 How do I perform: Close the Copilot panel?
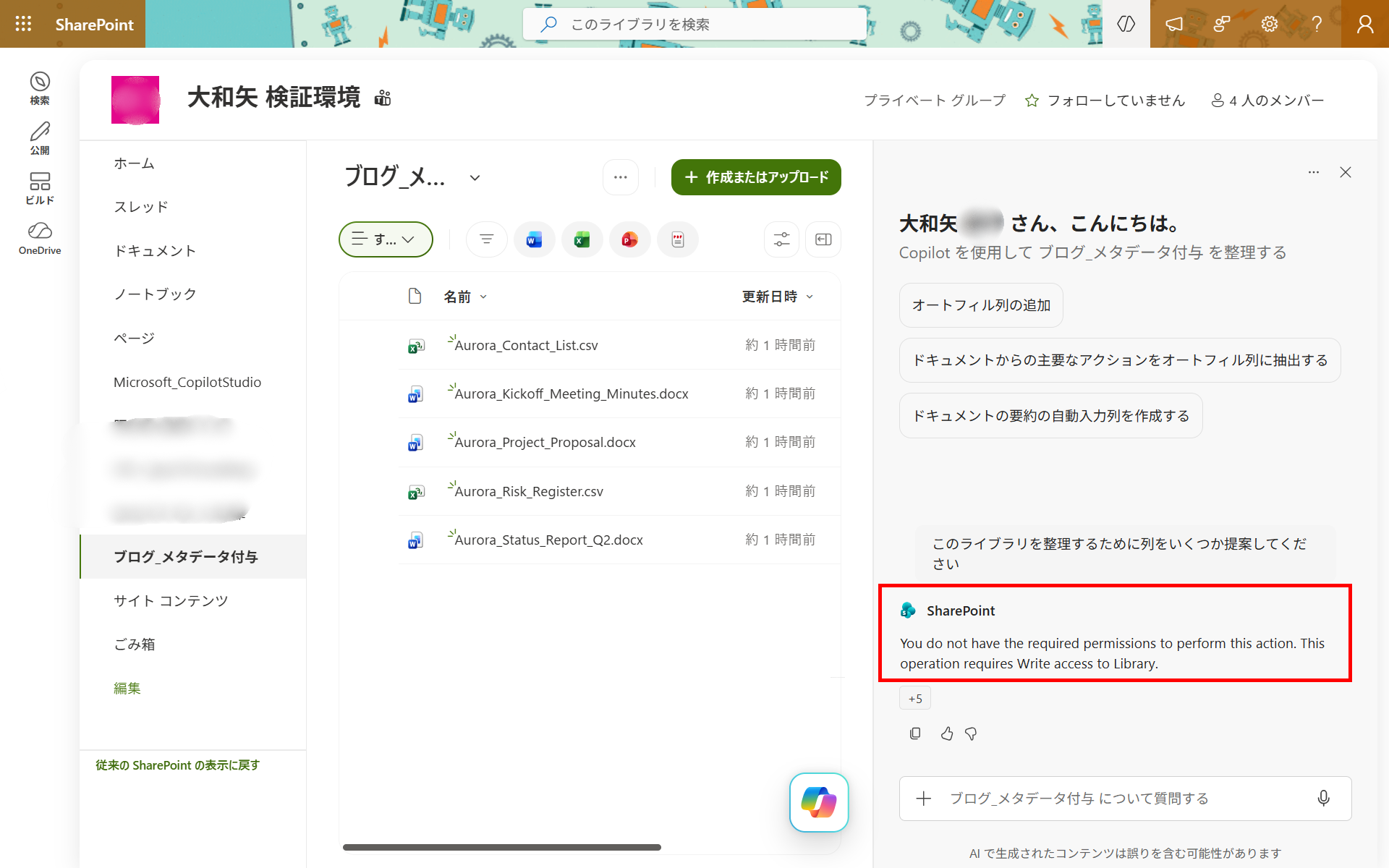1346,172
